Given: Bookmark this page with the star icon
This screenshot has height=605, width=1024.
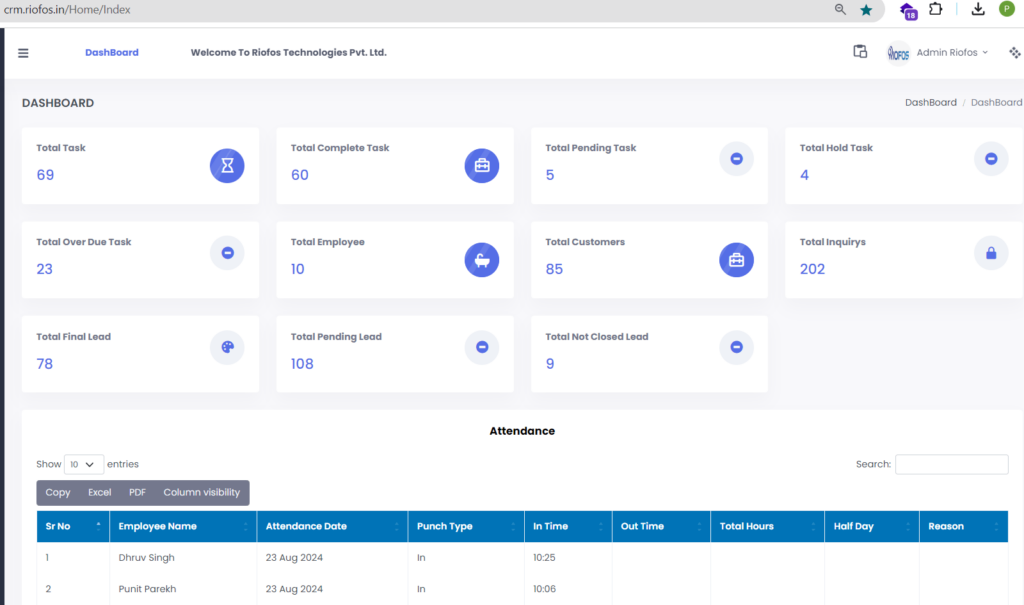Looking at the screenshot, I should point(866,10).
